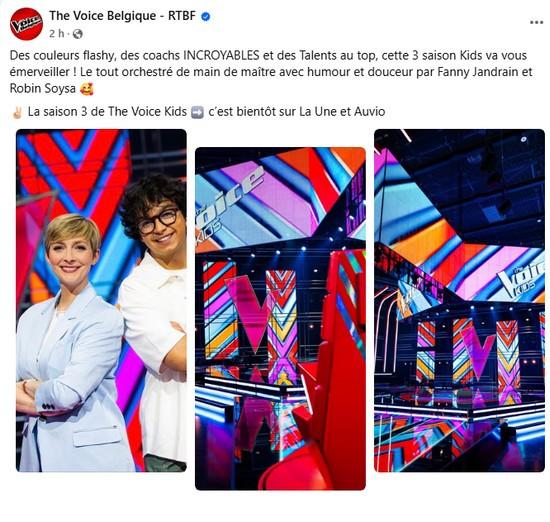Click the line mentioning La Une et Auvio

click(198, 112)
